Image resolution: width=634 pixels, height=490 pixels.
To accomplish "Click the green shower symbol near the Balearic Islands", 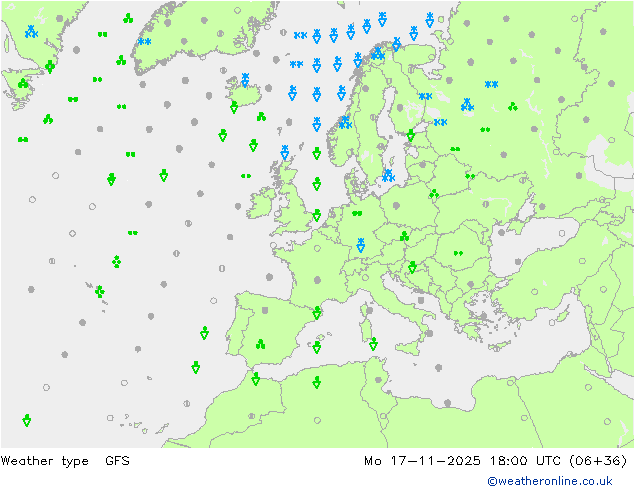I will 317,347.
